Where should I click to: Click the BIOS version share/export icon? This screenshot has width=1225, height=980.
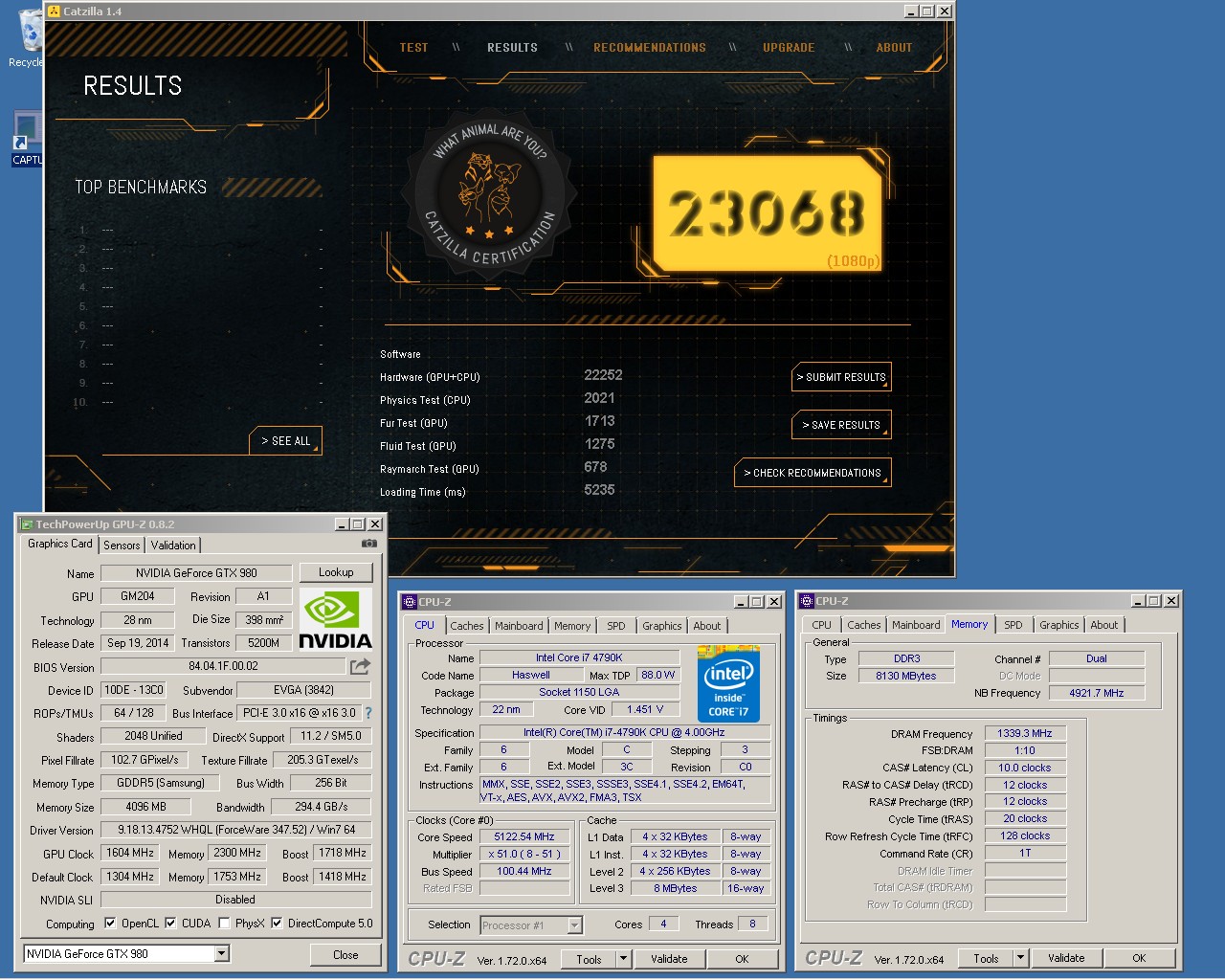tap(360, 666)
